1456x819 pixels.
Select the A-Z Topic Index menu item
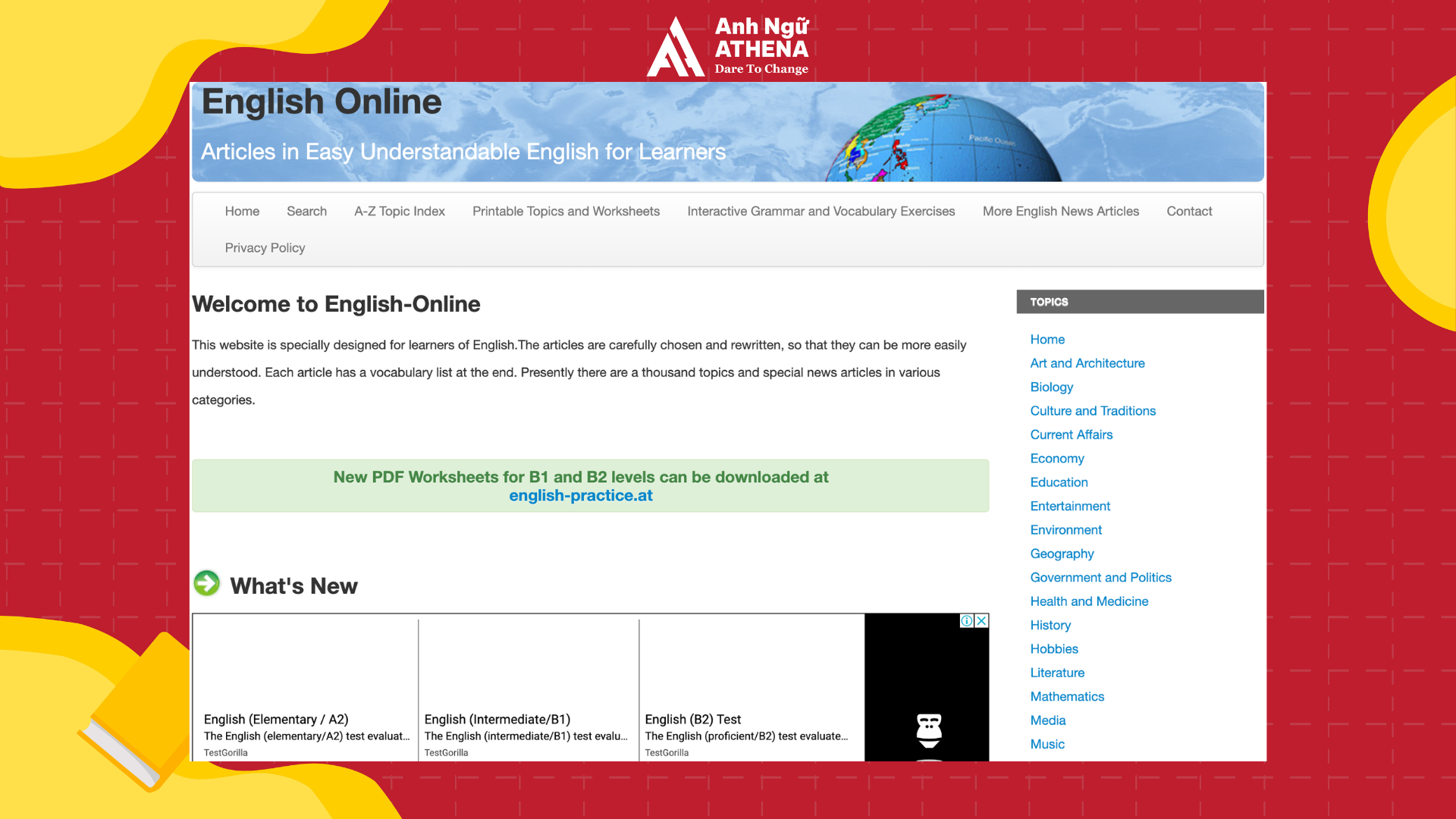click(x=399, y=211)
